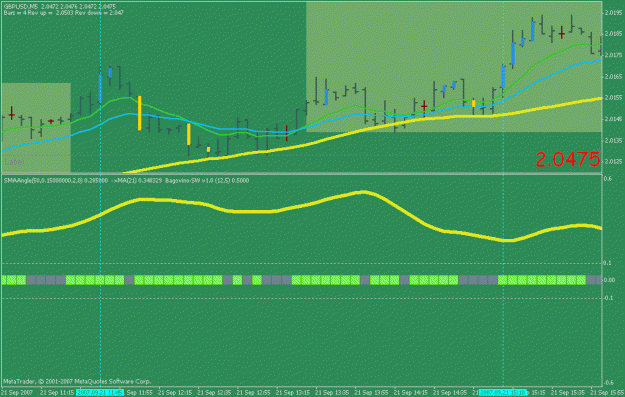The height and width of the screenshot is (397, 625).
Task: Click the '21 Sep 14:35' time axis label
Action: click(x=451, y=393)
